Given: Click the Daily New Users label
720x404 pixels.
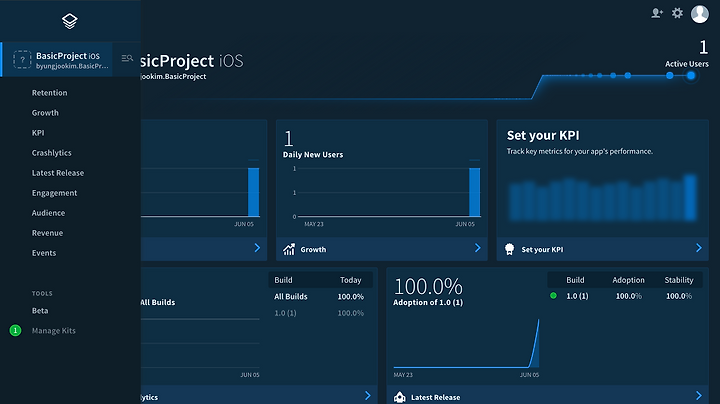Looking at the screenshot, I should click(313, 155).
